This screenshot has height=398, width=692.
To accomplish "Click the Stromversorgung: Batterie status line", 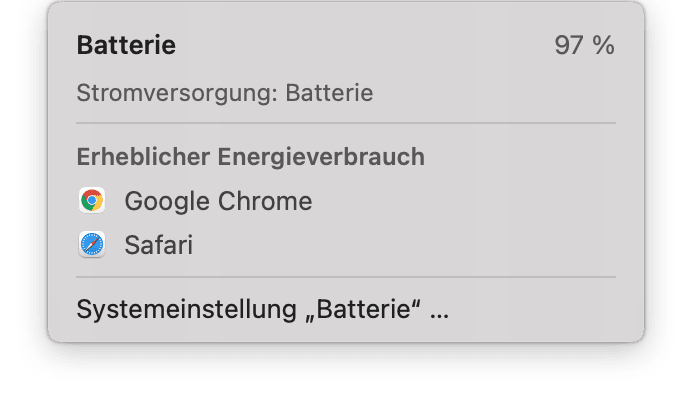I will pos(225,93).
